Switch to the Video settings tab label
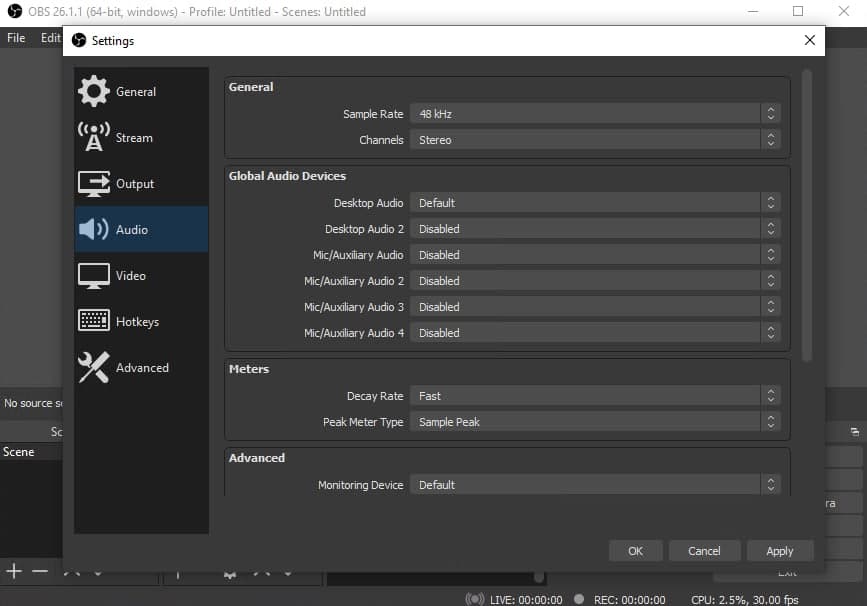This screenshot has width=867, height=606. [x=131, y=275]
